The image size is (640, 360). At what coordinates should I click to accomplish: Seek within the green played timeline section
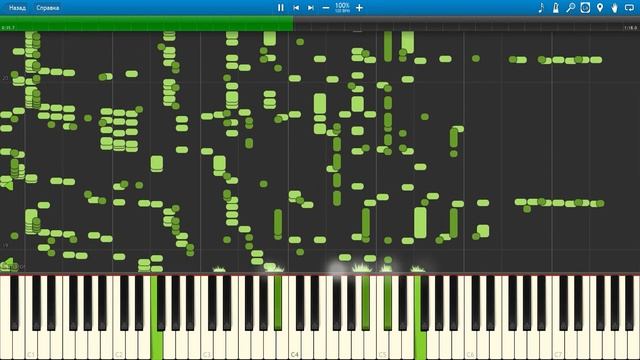(146, 24)
